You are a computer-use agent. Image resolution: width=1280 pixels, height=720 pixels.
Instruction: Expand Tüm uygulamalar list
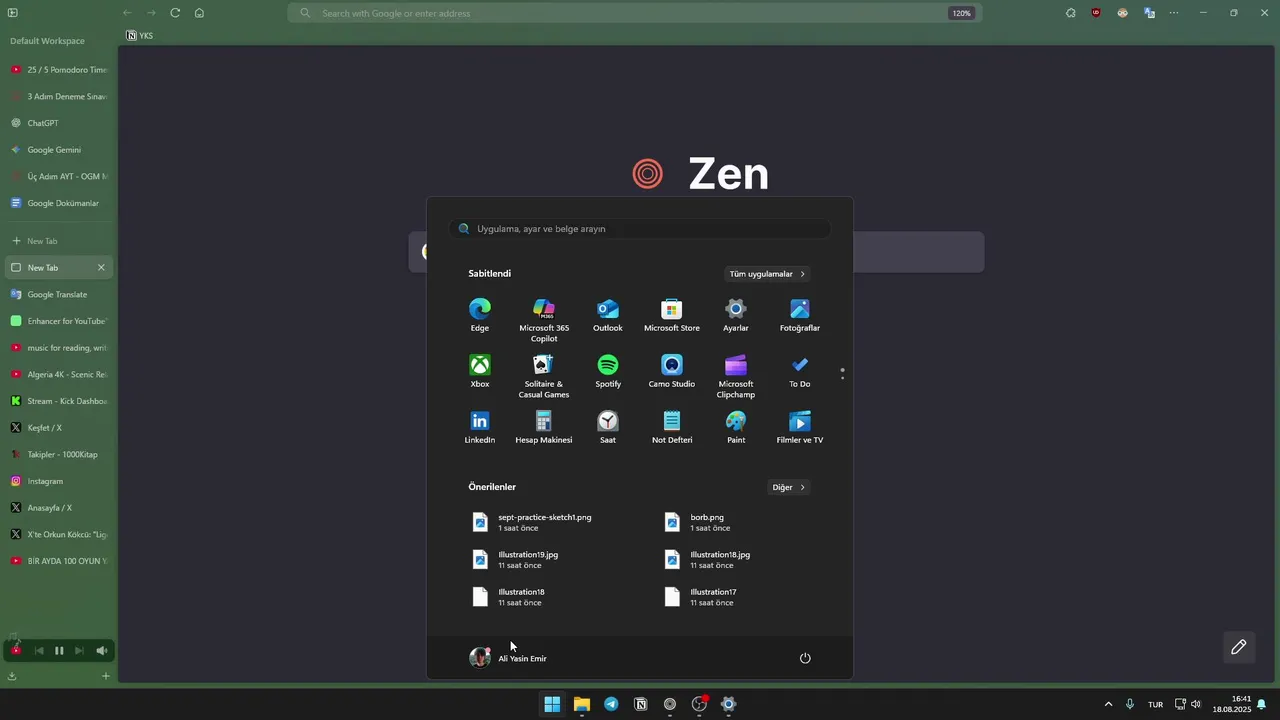click(767, 274)
